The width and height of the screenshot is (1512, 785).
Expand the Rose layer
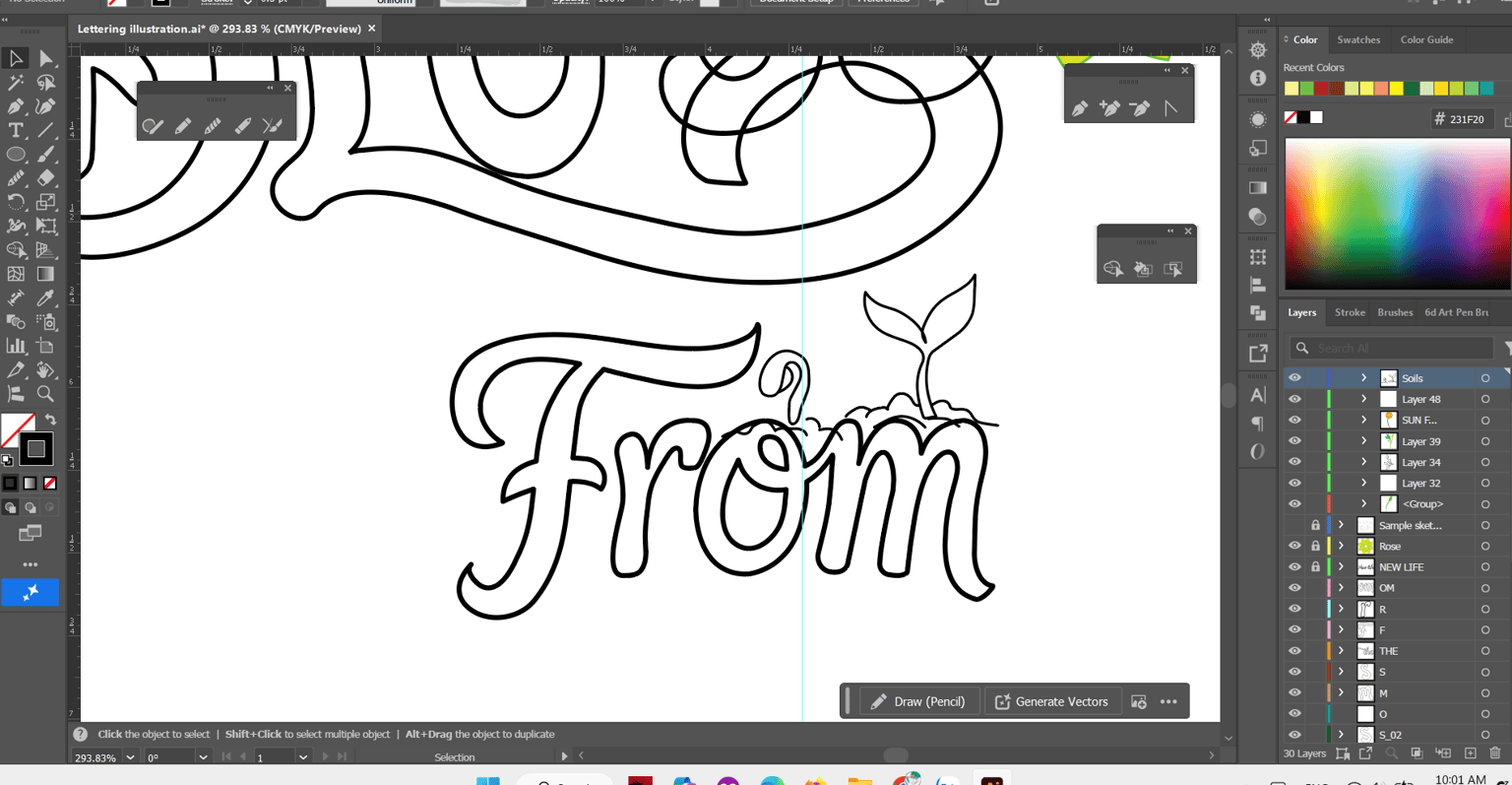tap(1341, 546)
